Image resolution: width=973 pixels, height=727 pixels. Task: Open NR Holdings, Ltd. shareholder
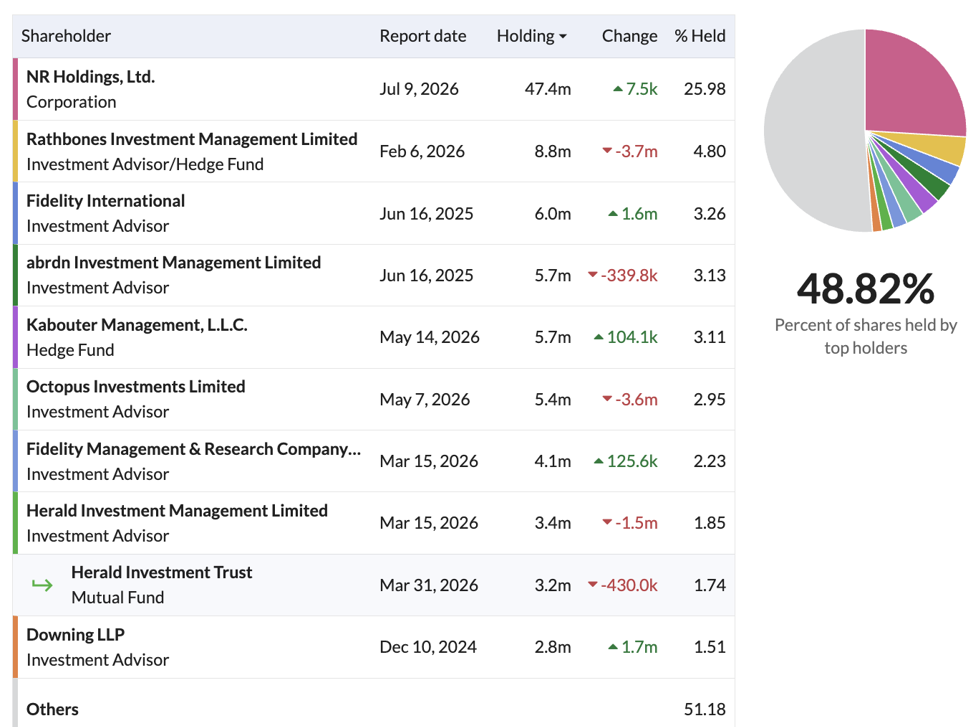(91, 77)
